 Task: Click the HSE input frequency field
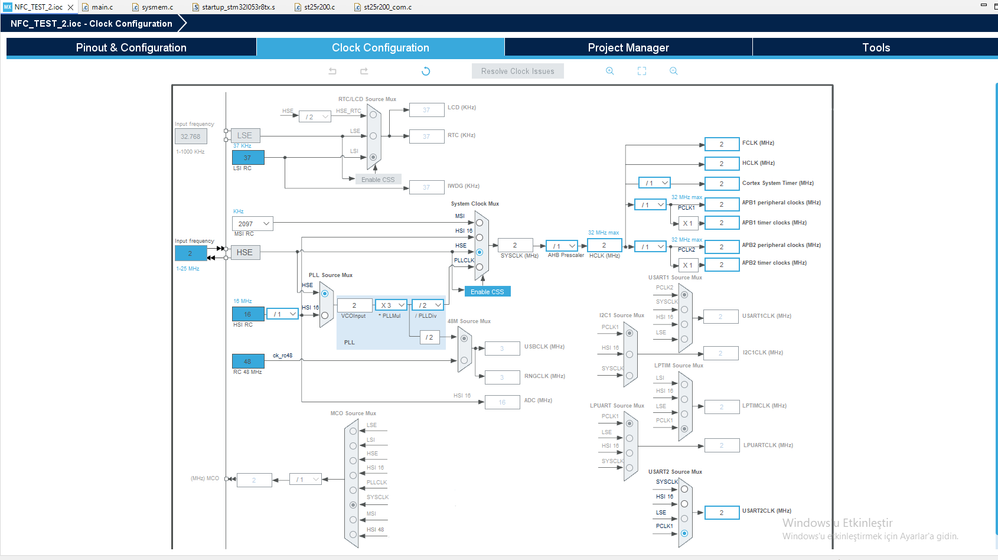pyautogui.click(x=190, y=253)
